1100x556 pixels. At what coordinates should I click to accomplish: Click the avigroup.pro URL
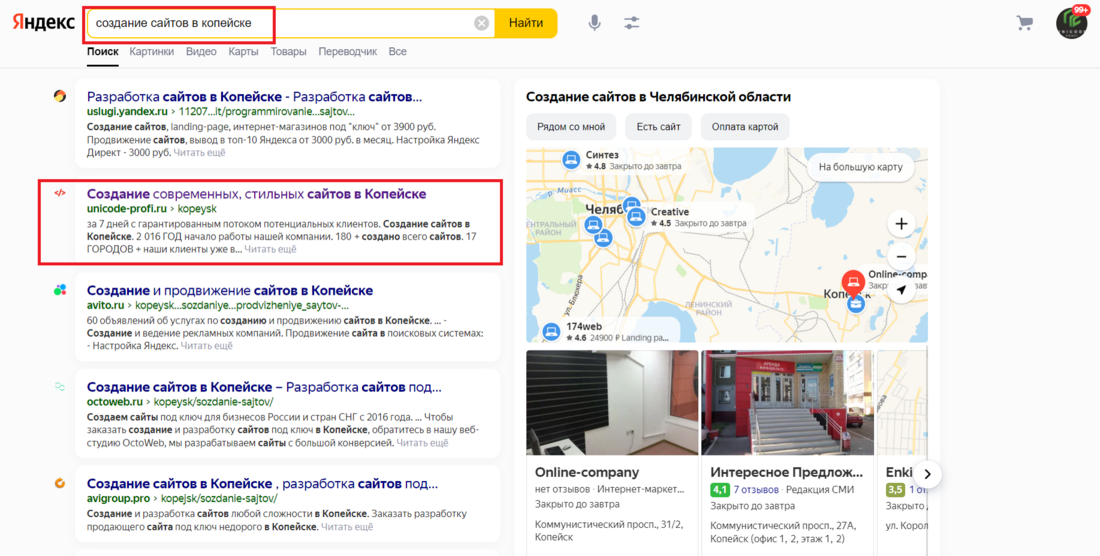pyautogui.click(x=119, y=499)
